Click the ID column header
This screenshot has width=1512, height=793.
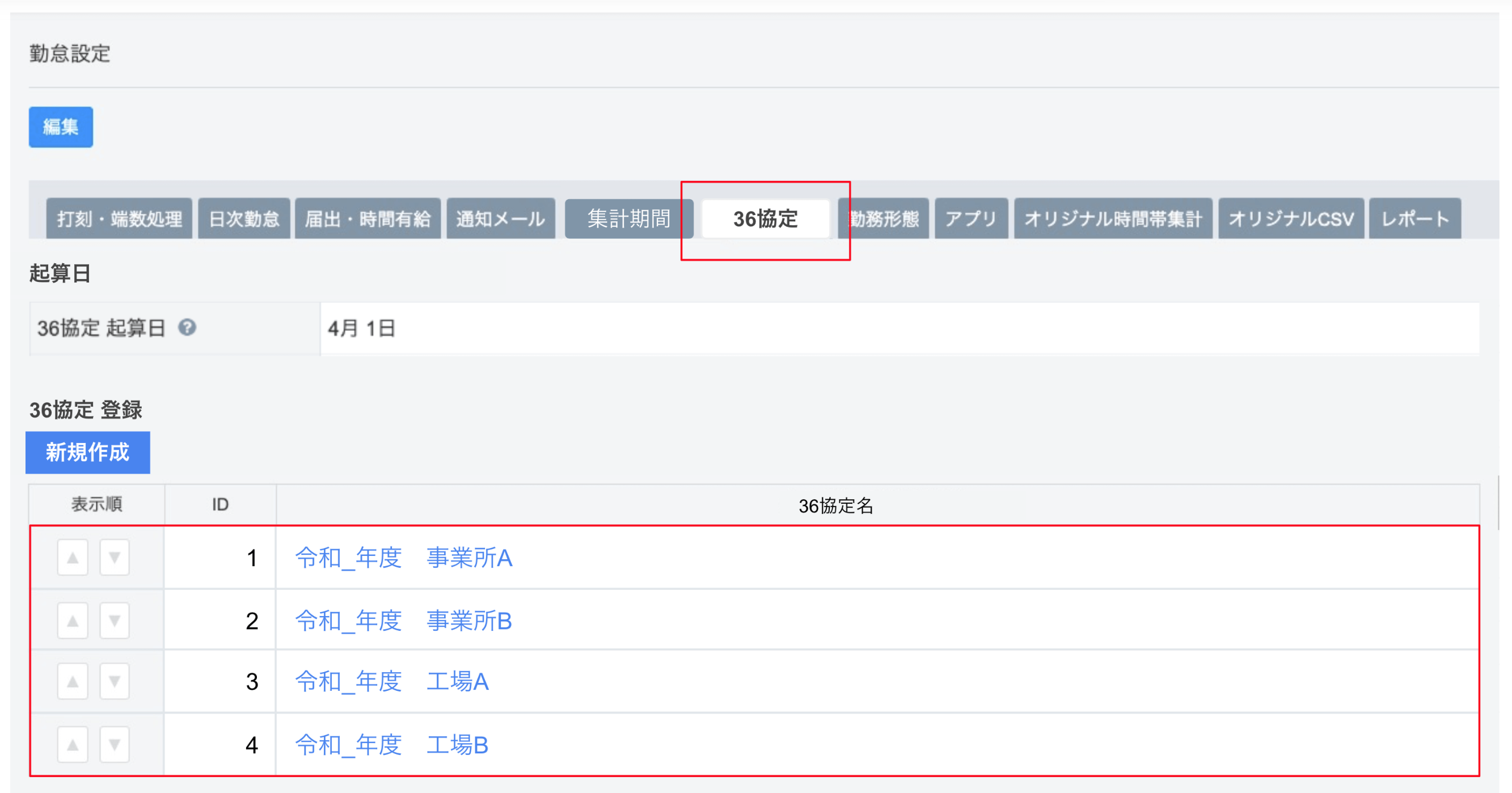[220, 504]
